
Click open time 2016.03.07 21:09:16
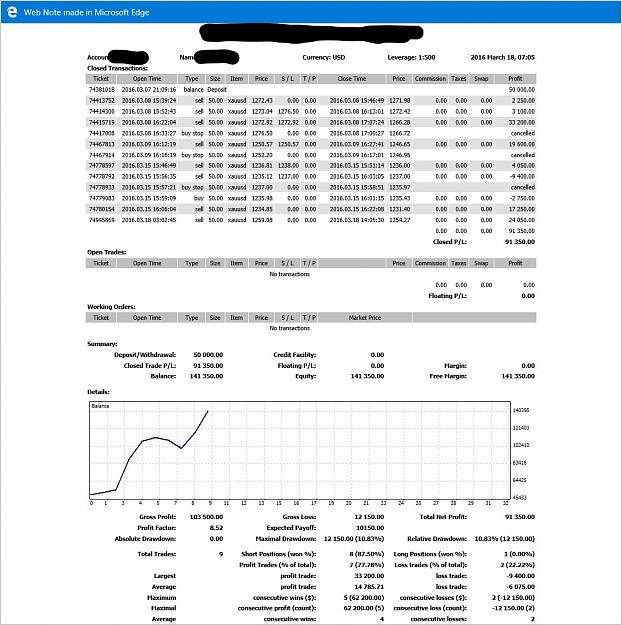tap(149, 90)
